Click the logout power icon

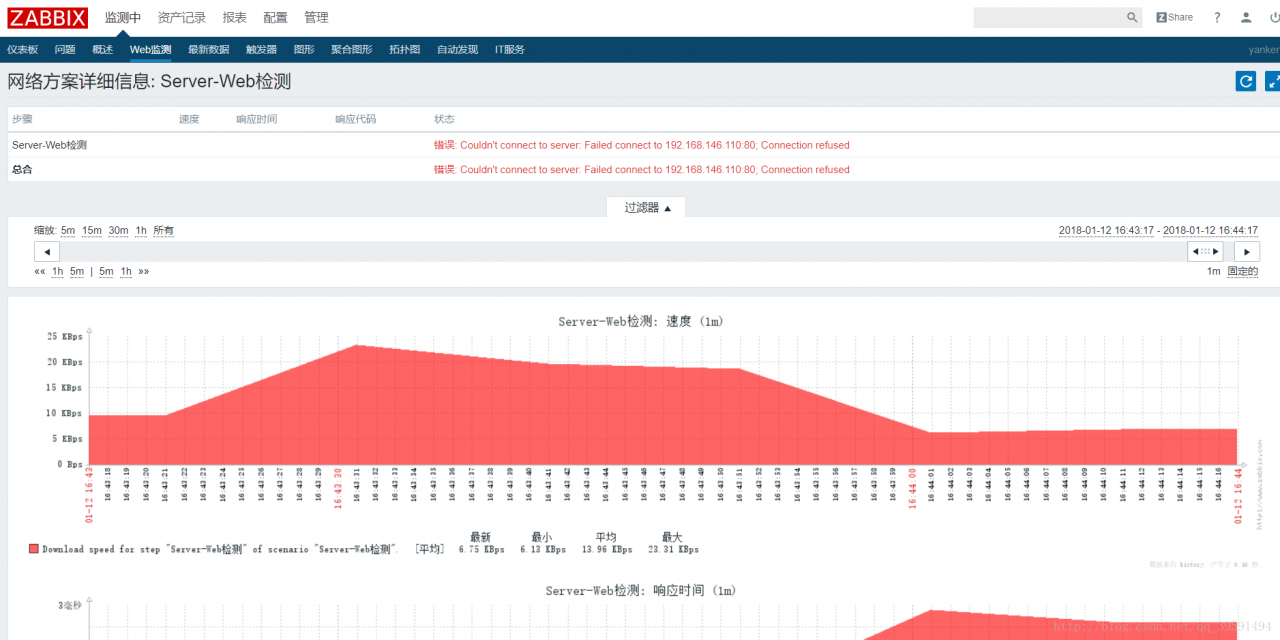[x=1274, y=17]
